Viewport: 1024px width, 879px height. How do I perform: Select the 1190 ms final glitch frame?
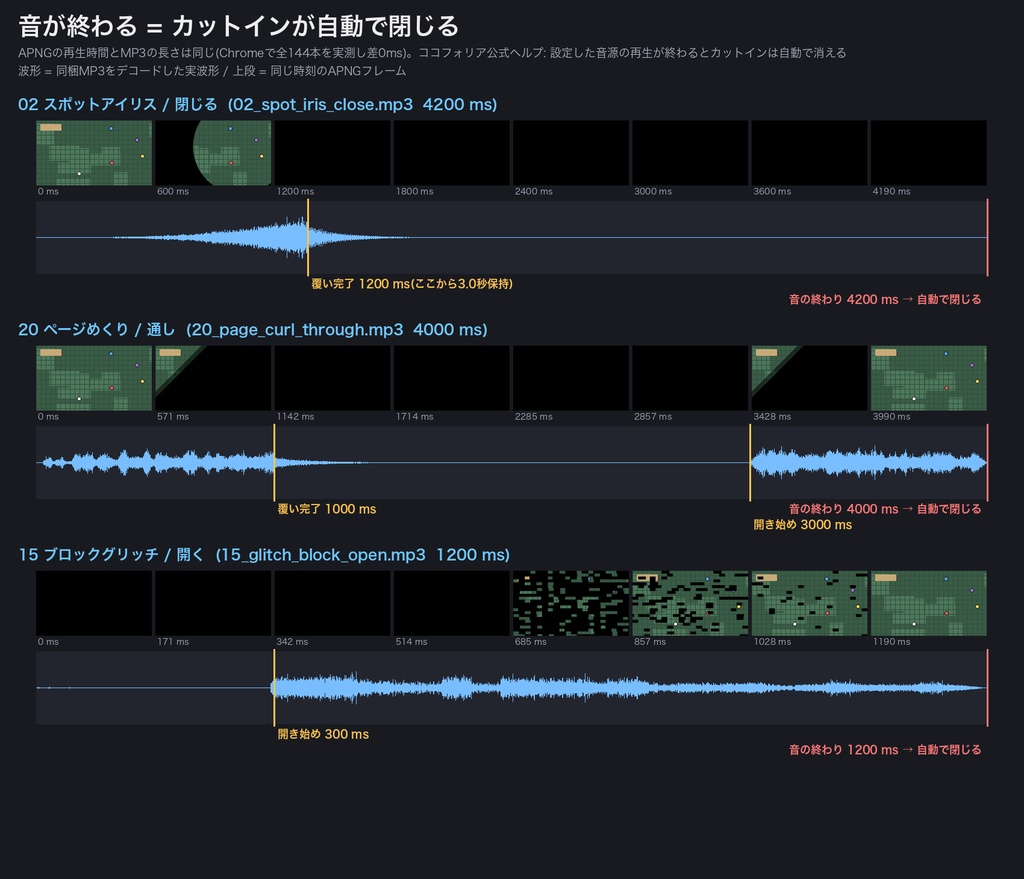click(x=929, y=603)
